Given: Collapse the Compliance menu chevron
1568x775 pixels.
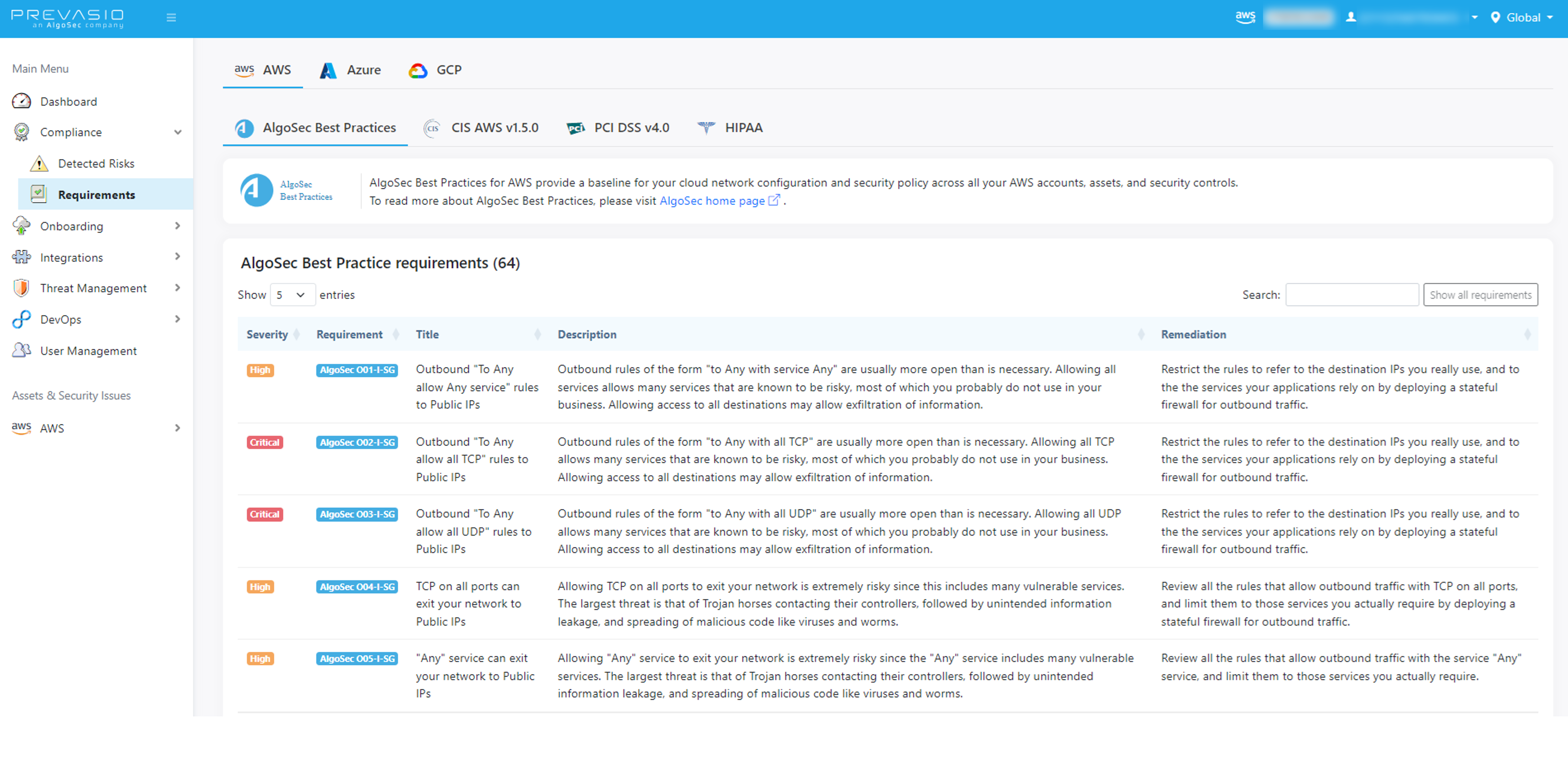Looking at the screenshot, I should [178, 132].
